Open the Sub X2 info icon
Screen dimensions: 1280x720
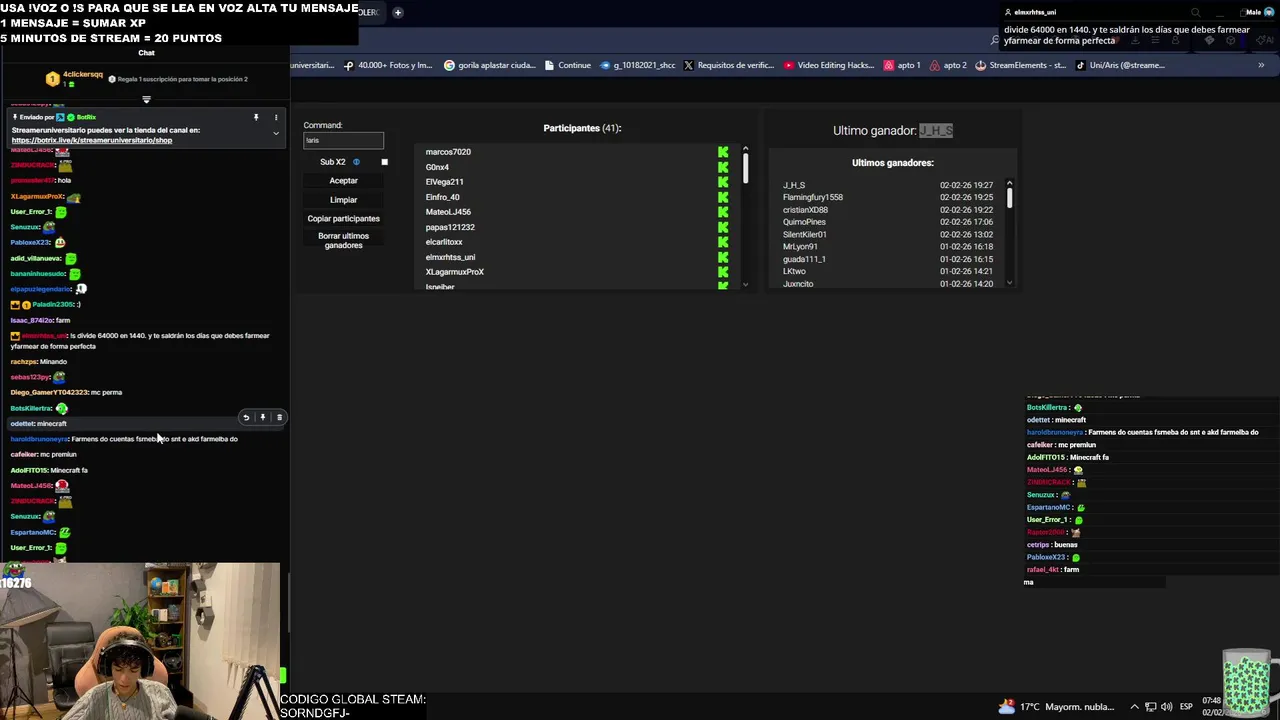point(356,162)
